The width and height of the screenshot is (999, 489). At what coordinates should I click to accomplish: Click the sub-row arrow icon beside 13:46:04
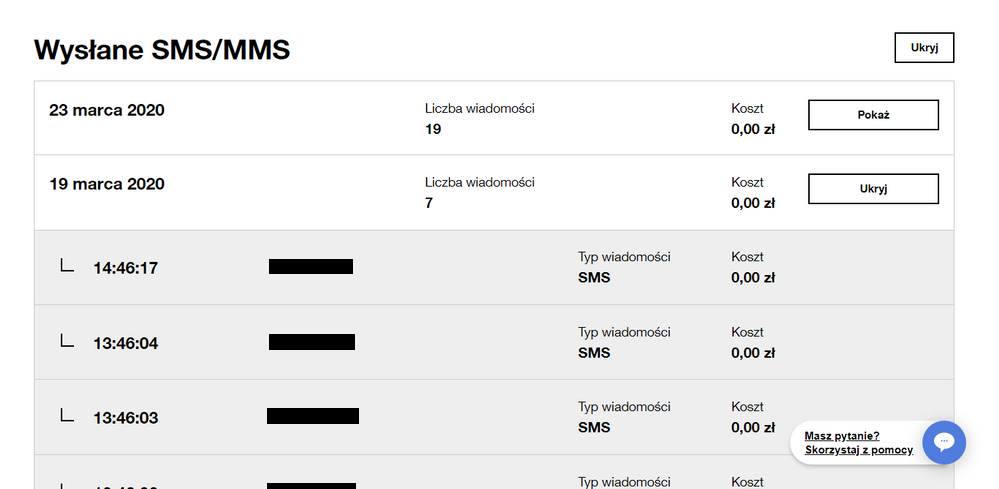(67, 341)
